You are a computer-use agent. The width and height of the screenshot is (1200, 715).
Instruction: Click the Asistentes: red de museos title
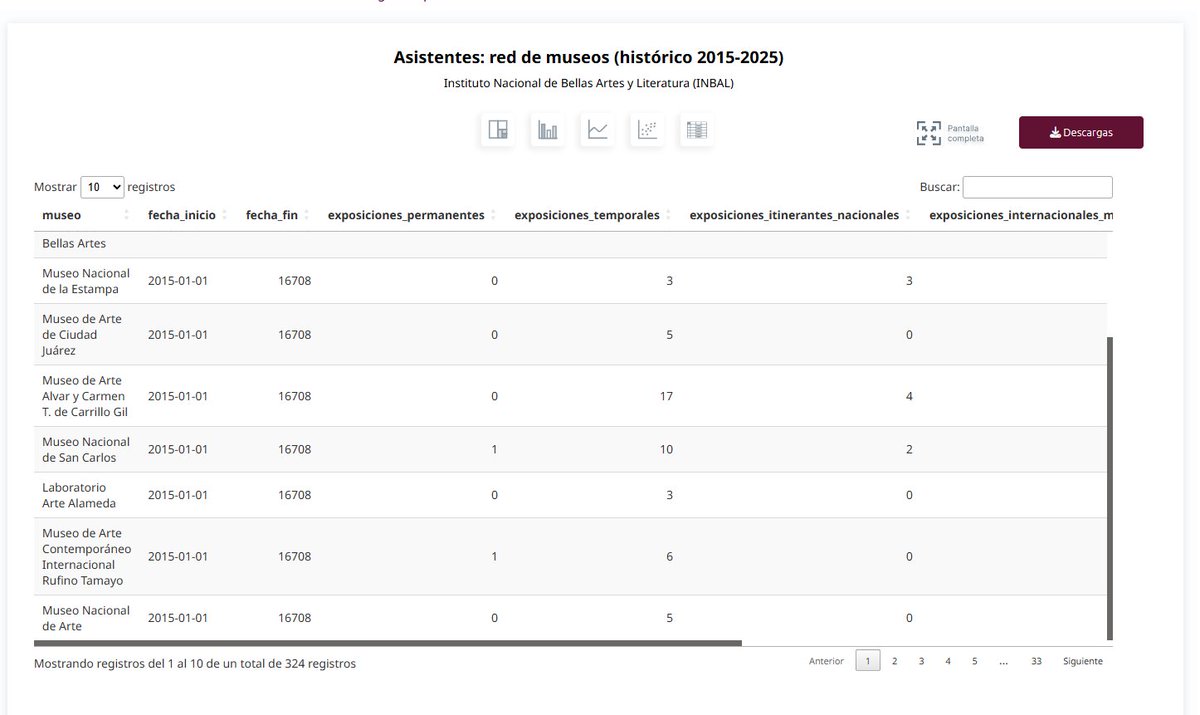tap(589, 57)
